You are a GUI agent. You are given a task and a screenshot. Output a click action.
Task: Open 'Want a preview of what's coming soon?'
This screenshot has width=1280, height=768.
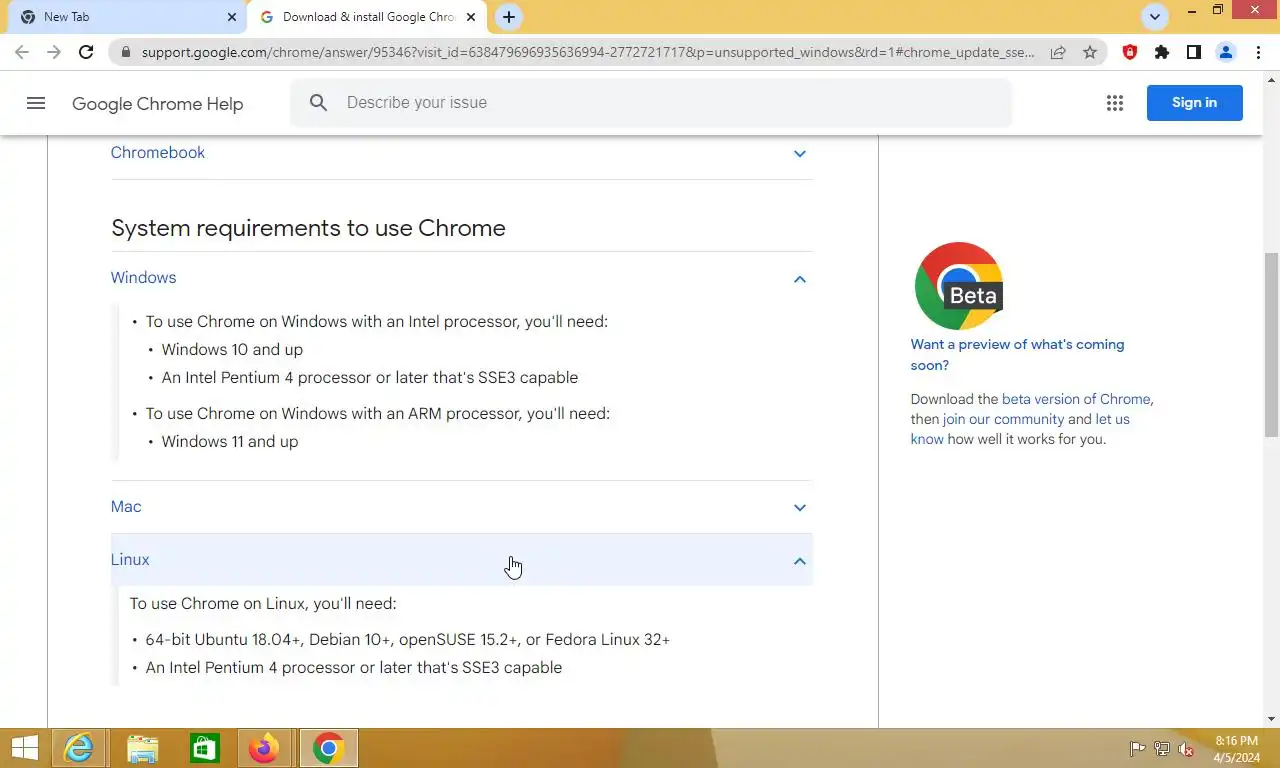pyautogui.click(x=1017, y=355)
